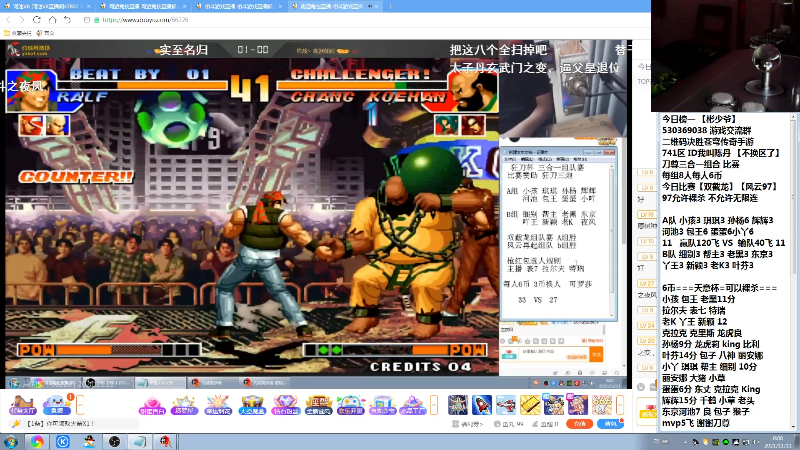The image size is (800, 450).
Task: Send the rocket gift
Action: (482, 405)
